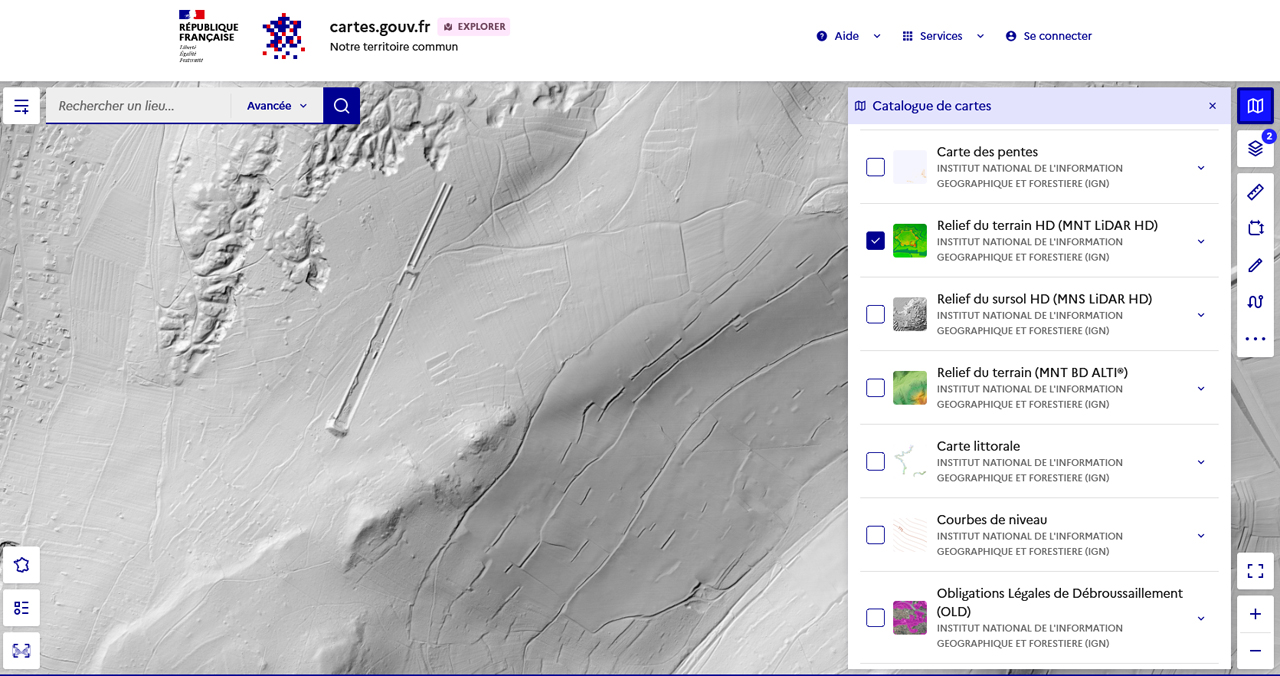Expand Carte des pentes details chevron
This screenshot has width=1280, height=676.
point(1201,168)
